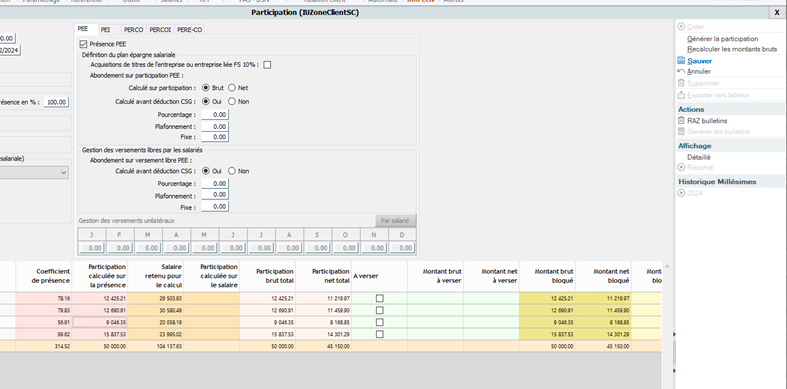
Task: Click Participation net total column header
Action: [x=324, y=276]
